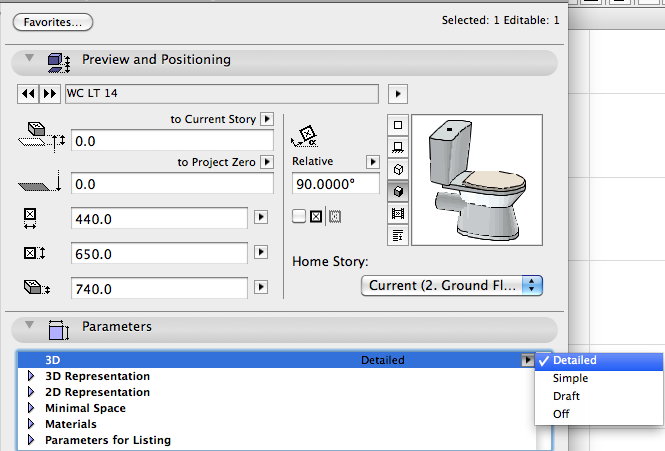Expand the Minimal Space group
This screenshot has width=665, height=451.
pos(31,408)
